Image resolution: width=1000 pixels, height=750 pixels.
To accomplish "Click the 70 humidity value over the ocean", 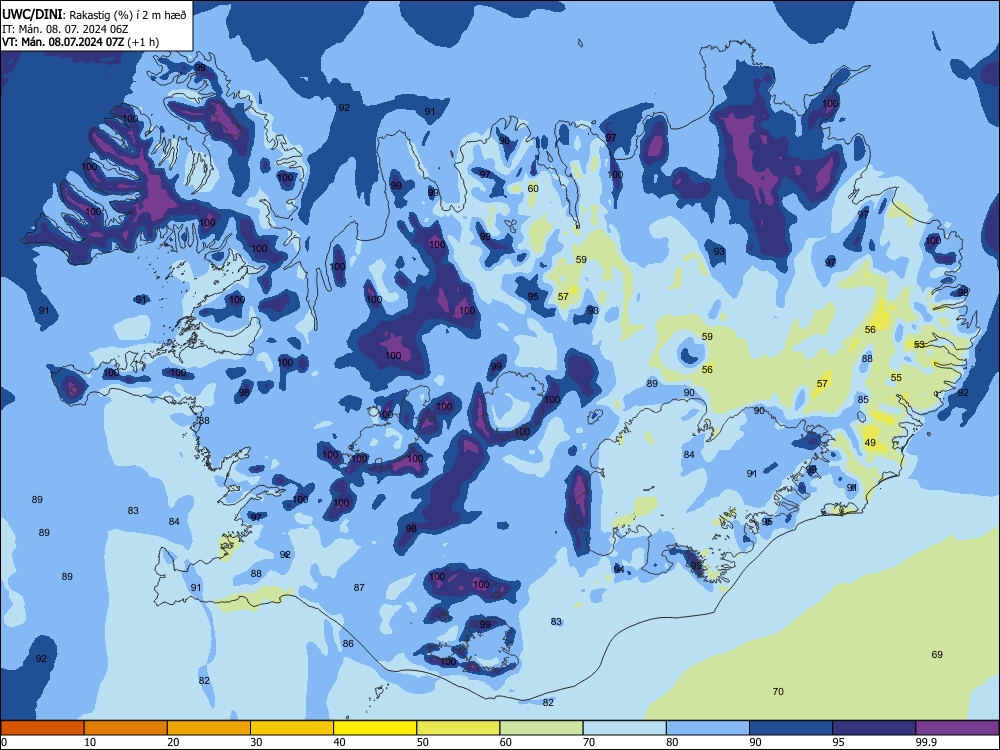I will [778, 691].
